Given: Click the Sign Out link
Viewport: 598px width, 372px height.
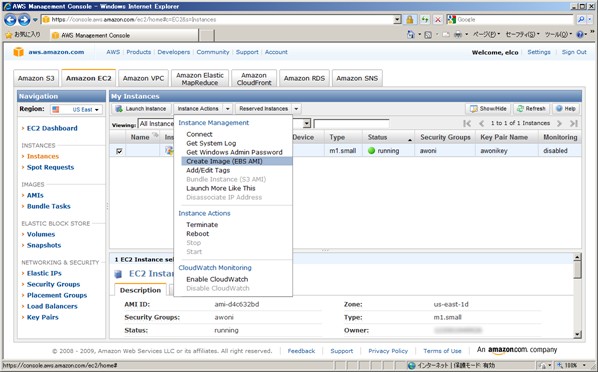Looking at the screenshot, I should 574,52.
